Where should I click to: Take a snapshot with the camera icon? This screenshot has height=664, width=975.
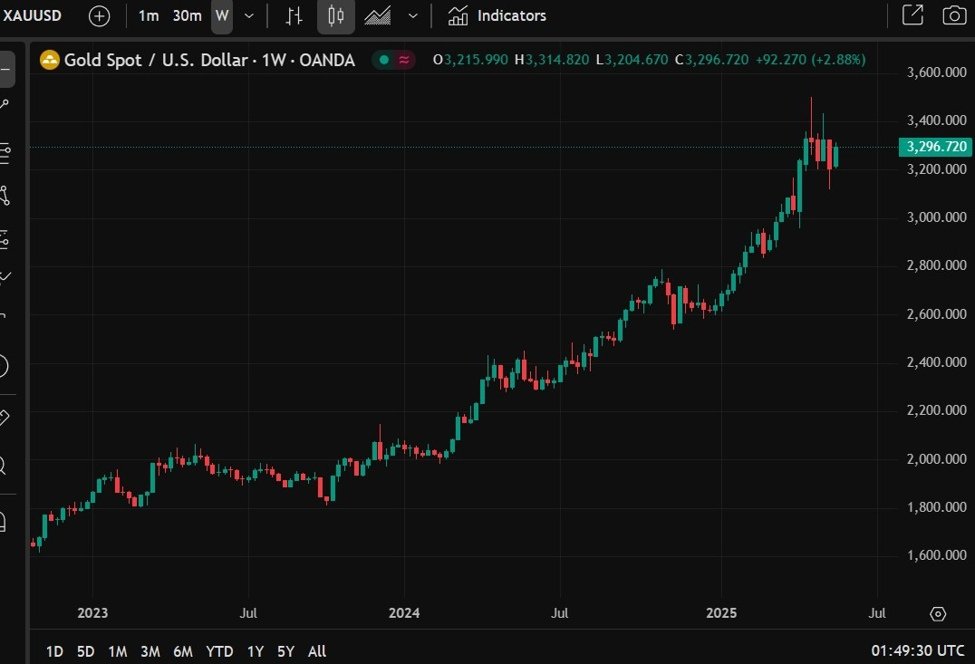(954, 16)
